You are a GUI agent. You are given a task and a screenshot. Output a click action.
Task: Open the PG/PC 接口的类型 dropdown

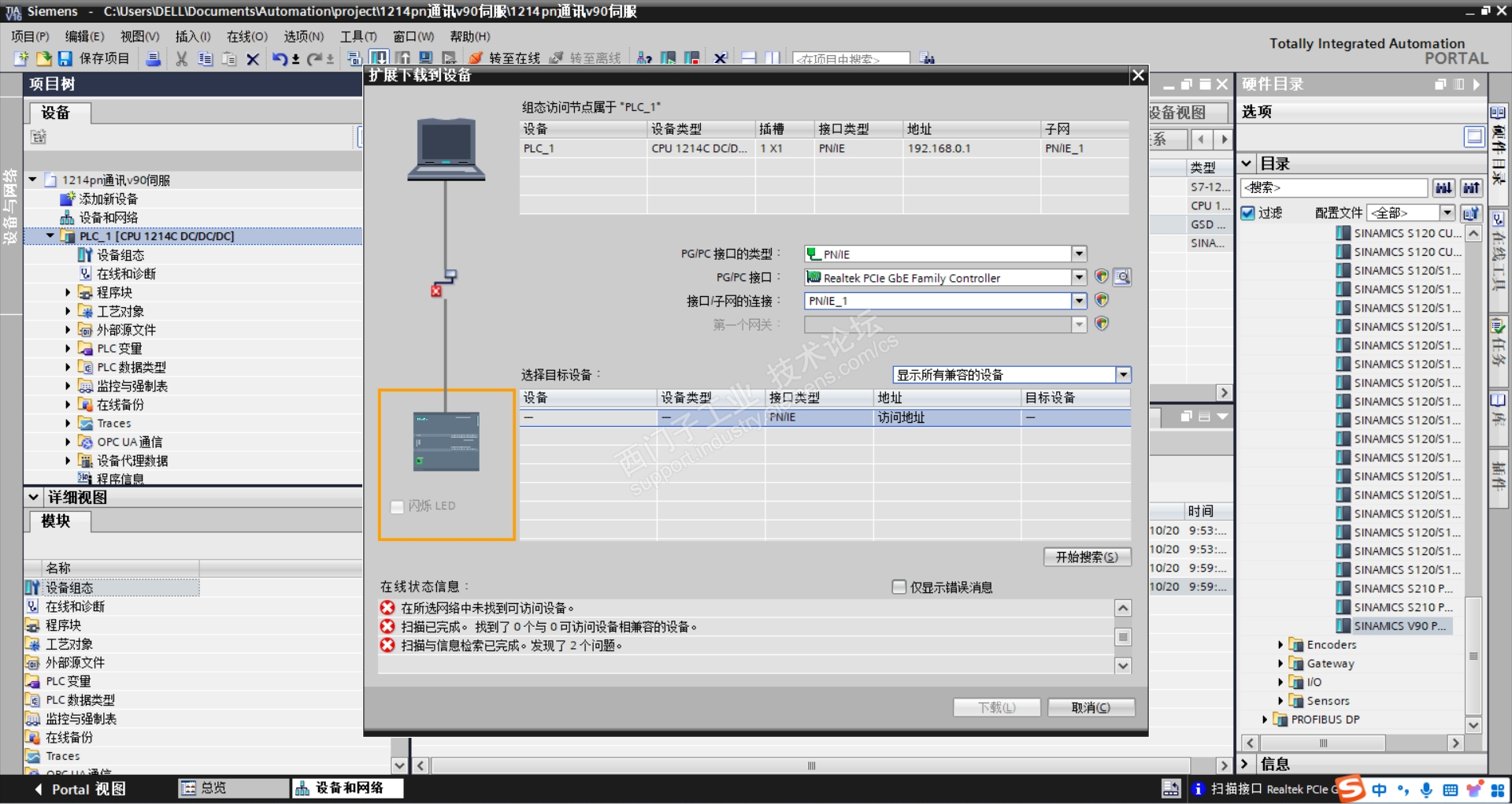coord(1079,254)
